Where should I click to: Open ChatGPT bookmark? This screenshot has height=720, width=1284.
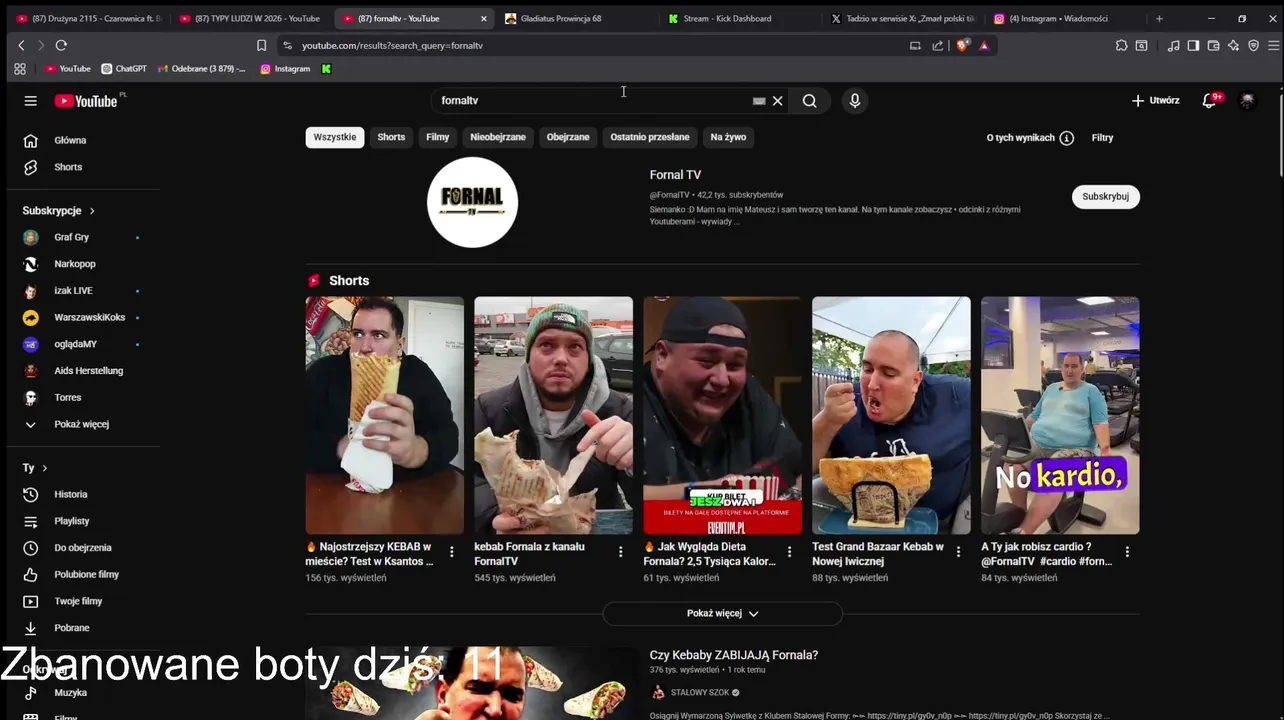[x=124, y=69]
